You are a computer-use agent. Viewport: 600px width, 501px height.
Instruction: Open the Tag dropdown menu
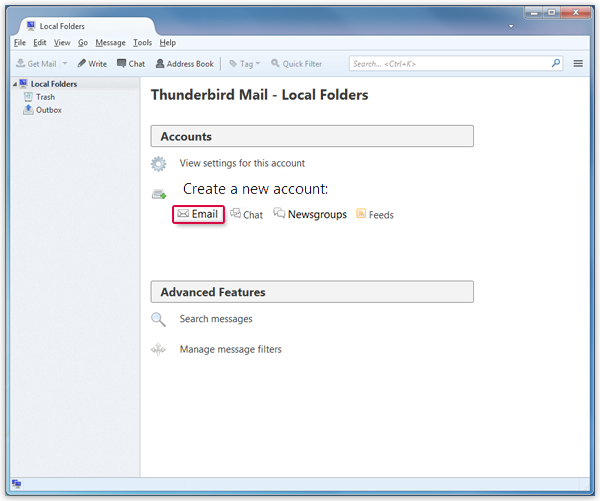(x=244, y=64)
